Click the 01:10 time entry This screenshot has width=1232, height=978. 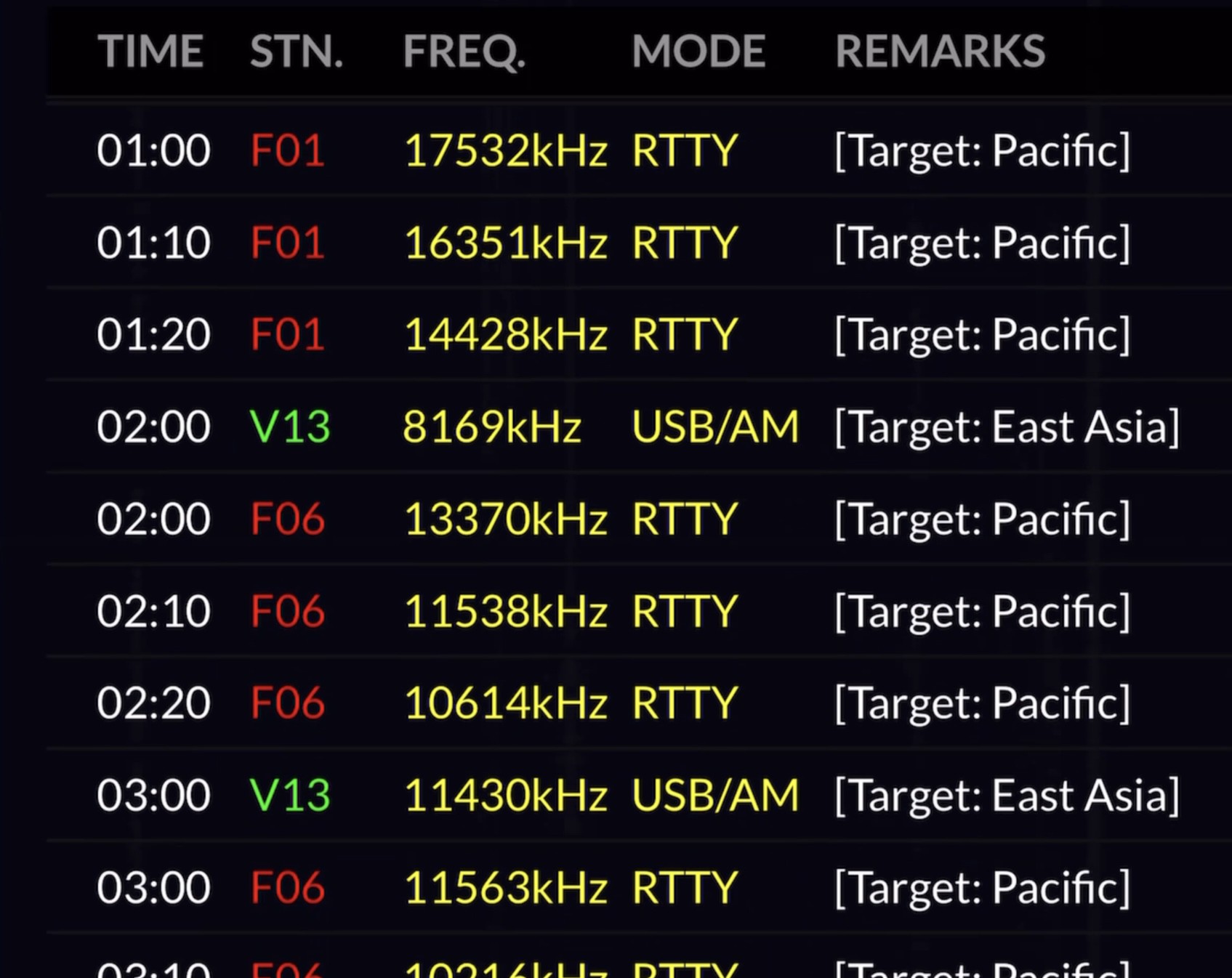tap(153, 243)
